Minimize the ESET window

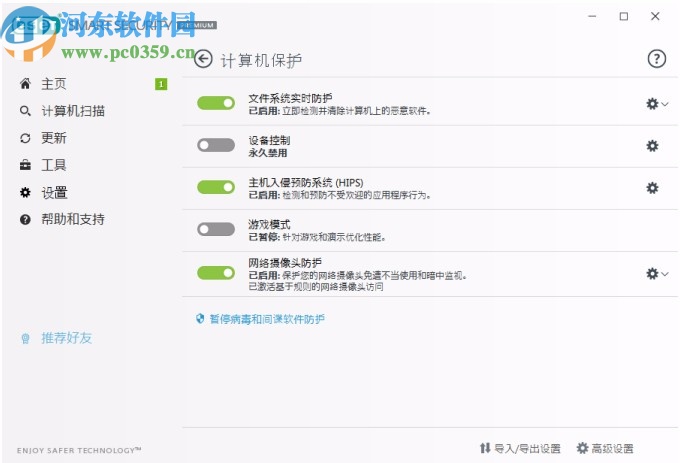(x=592, y=16)
